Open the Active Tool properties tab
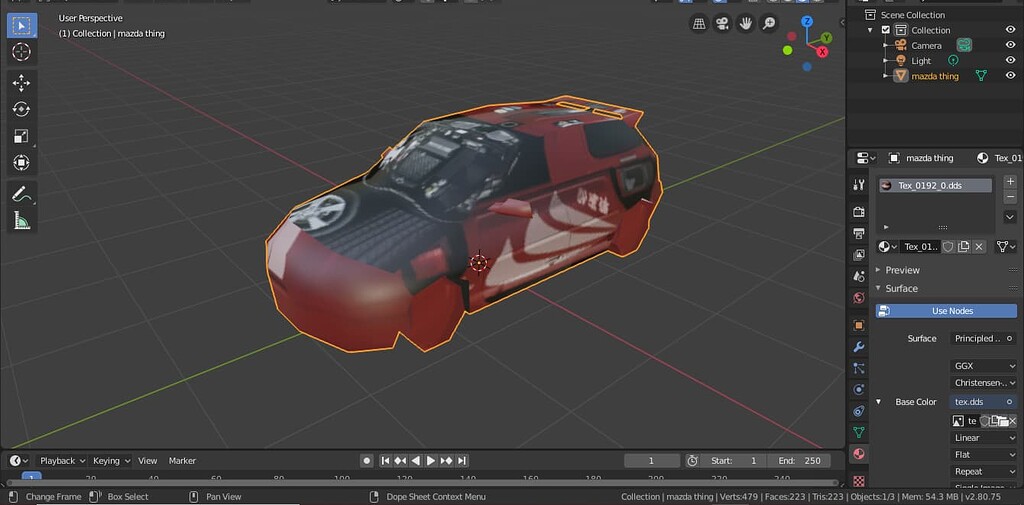This screenshot has height=505, width=1024. point(859,185)
